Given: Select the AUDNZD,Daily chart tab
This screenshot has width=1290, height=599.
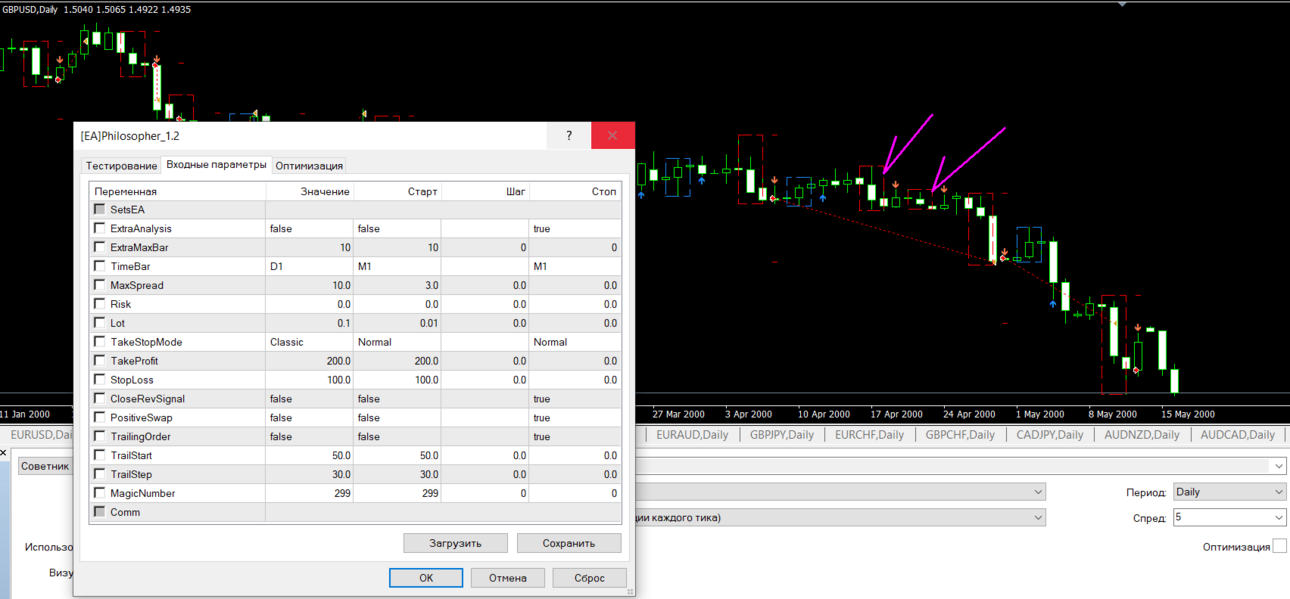Looking at the screenshot, I should pos(1141,435).
